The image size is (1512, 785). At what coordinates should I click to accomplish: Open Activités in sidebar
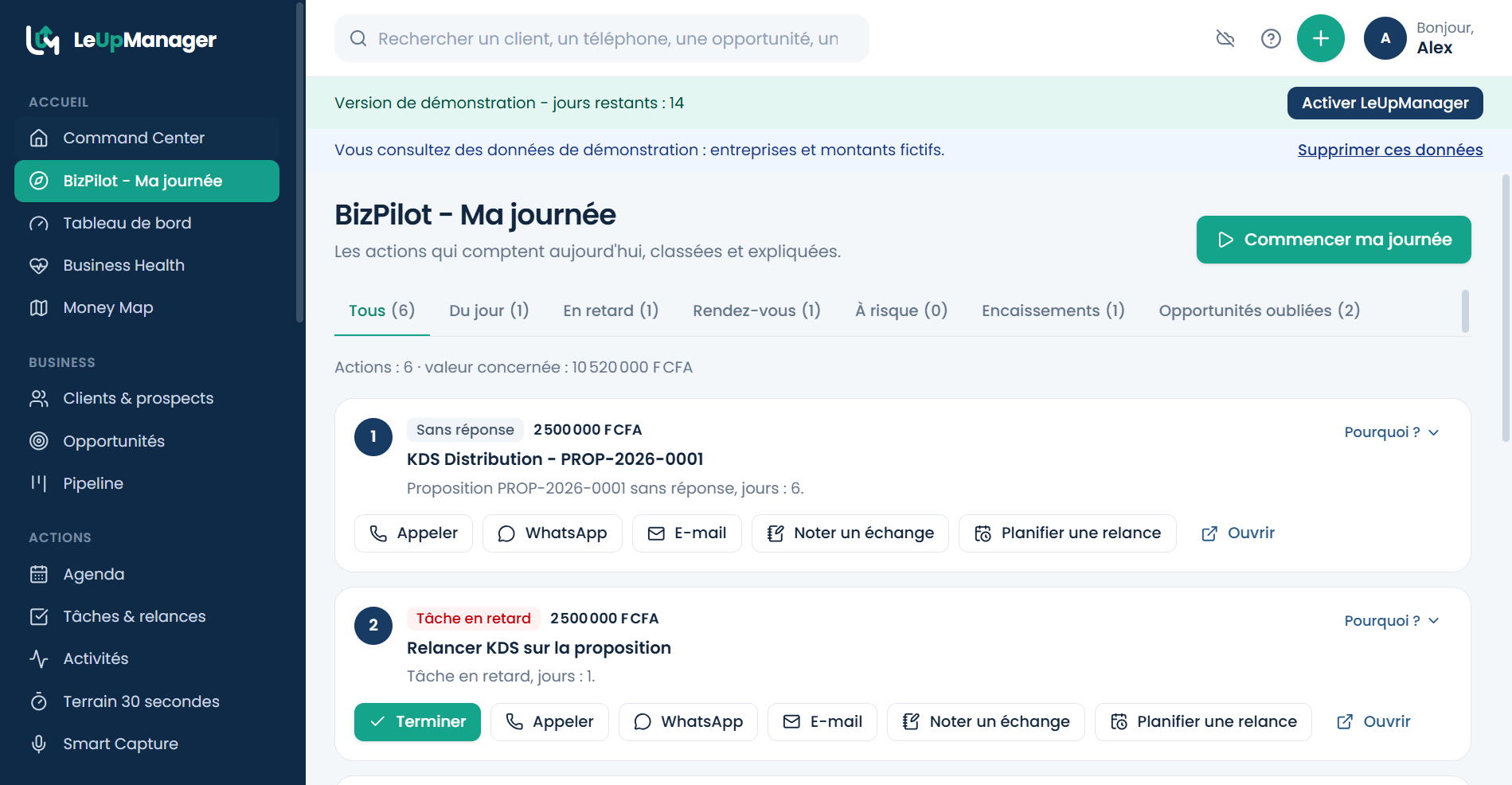(147, 658)
